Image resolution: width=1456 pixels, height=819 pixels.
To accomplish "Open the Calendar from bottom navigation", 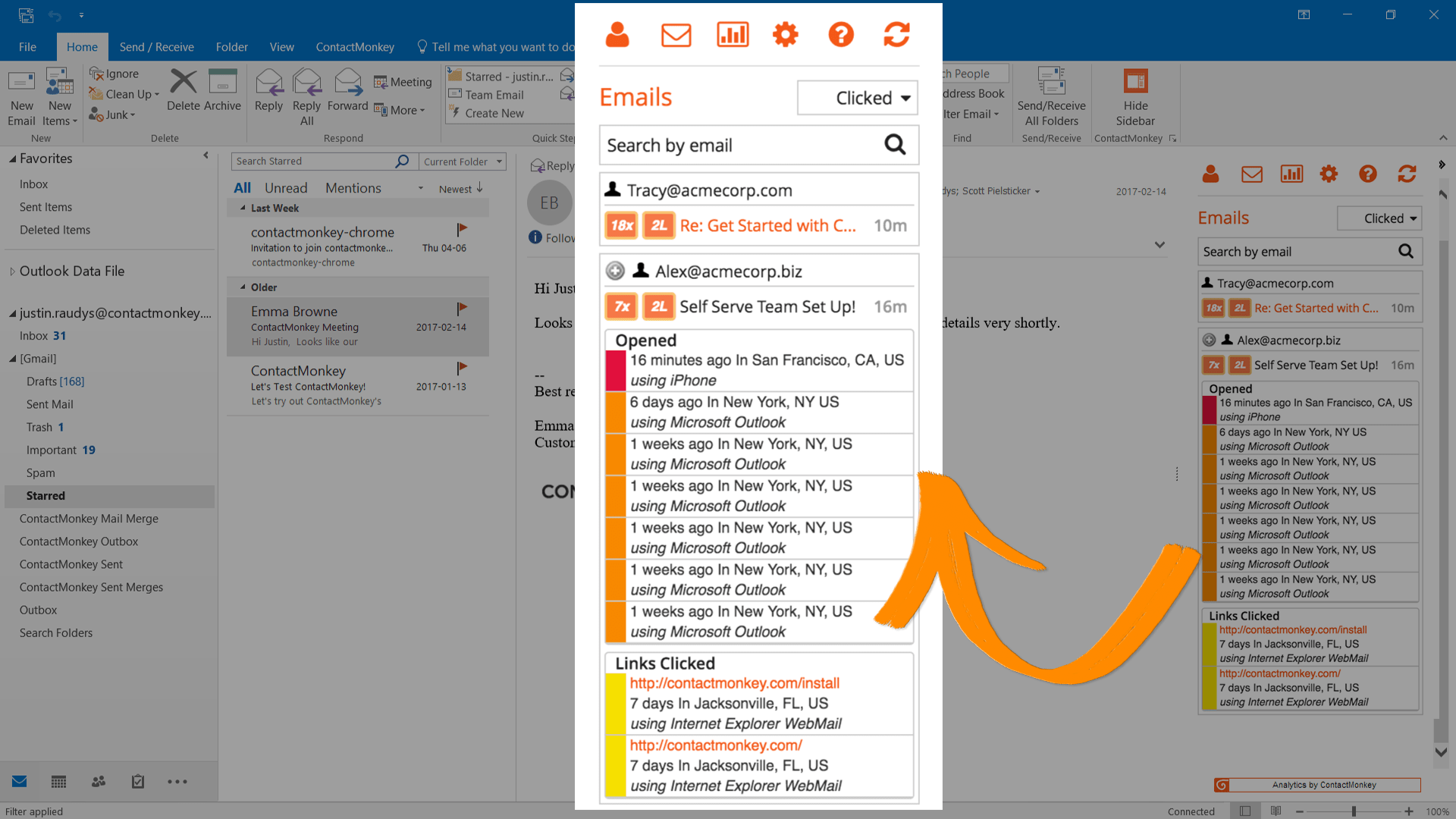I will pos(58,781).
